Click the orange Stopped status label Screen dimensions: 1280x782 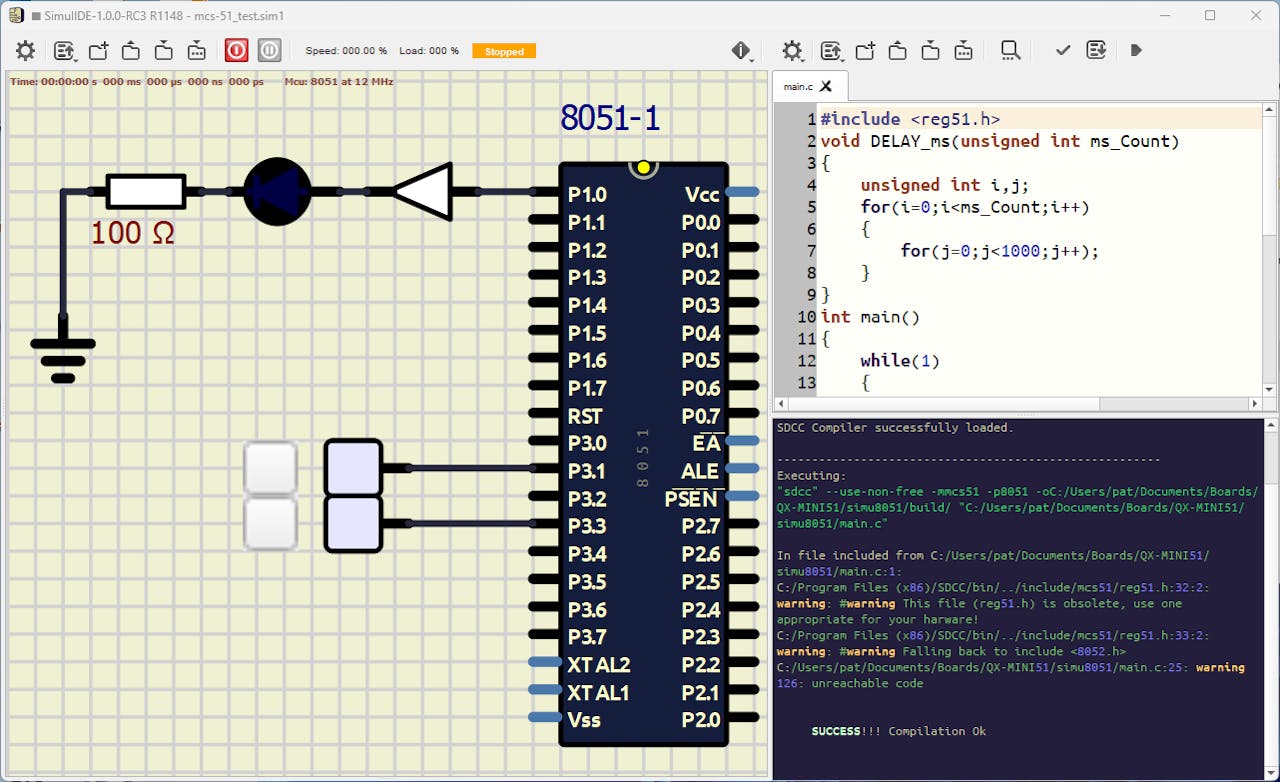[x=504, y=51]
